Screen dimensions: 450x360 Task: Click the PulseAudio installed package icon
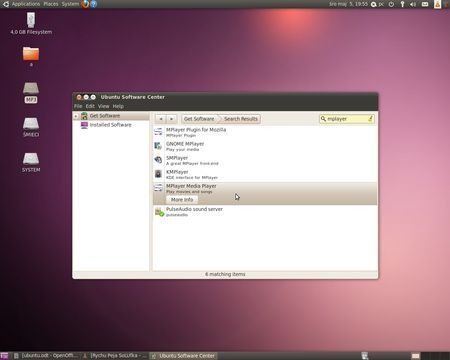click(x=159, y=212)
